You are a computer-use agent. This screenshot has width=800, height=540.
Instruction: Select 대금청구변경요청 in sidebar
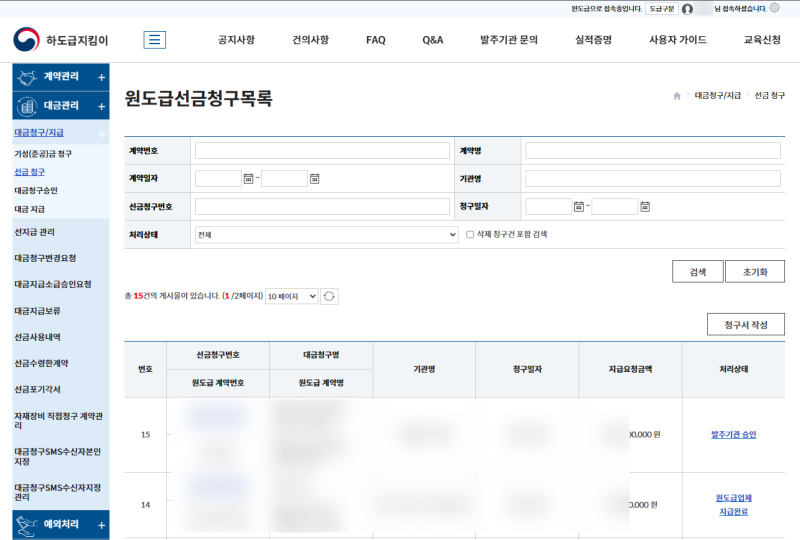[x=45, y=258]
